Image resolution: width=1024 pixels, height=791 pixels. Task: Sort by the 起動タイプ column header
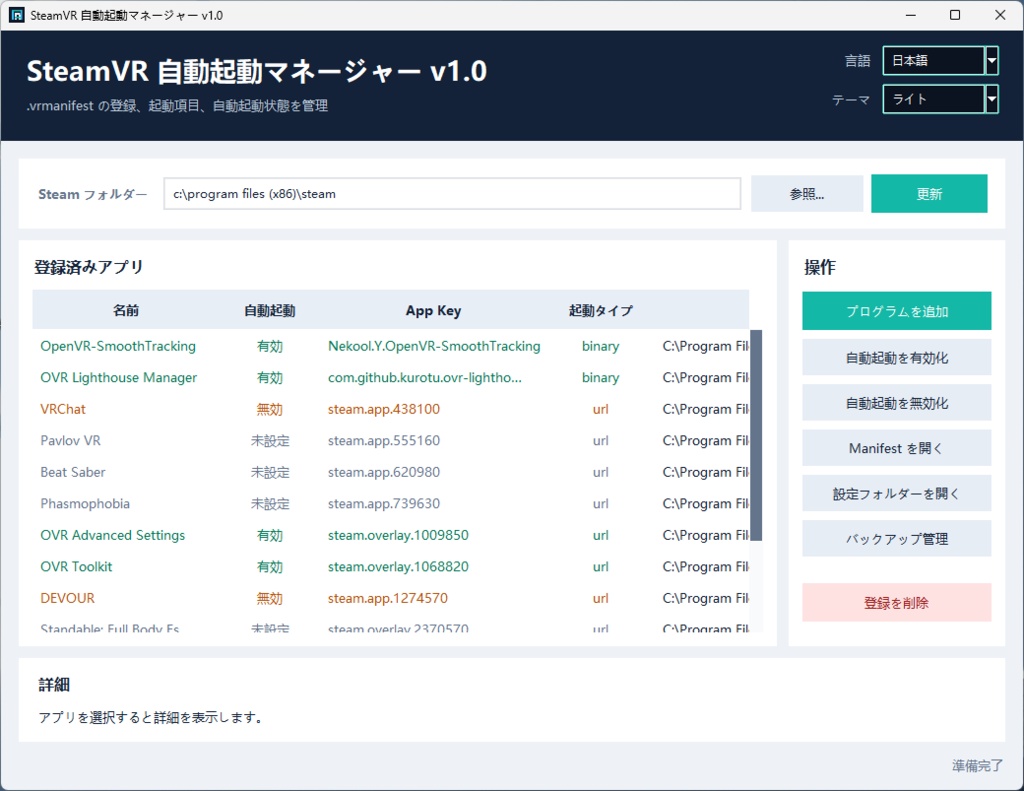[x=601, y=311]
